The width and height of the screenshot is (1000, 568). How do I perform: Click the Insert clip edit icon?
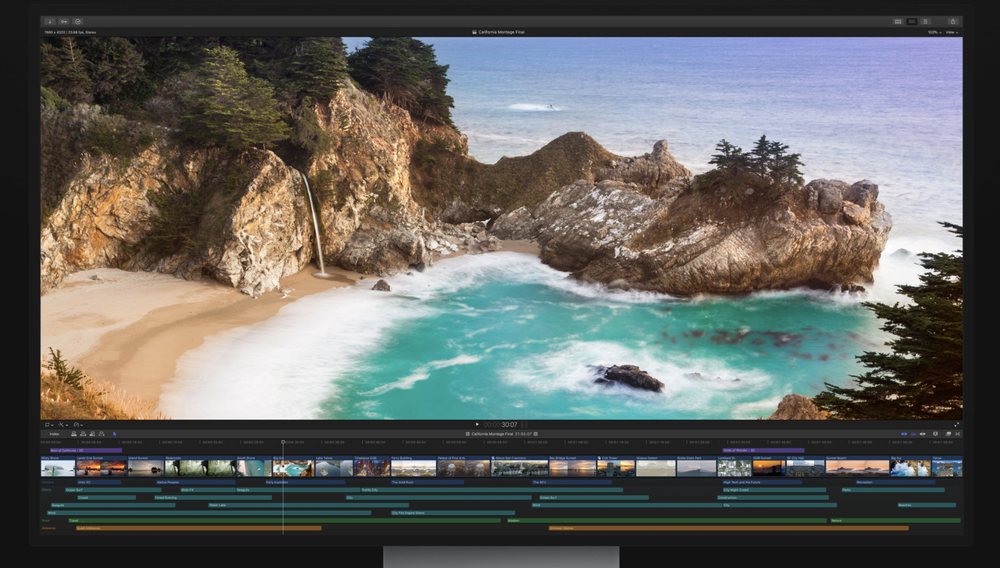pyautogui.click(x=83, y=433)
